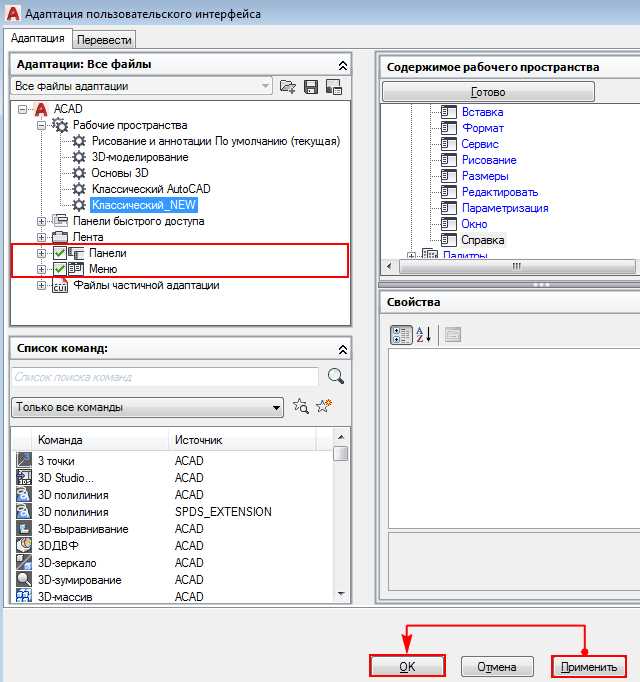Open the image manager icon
640x682 pixels.
tap(334, 87)
